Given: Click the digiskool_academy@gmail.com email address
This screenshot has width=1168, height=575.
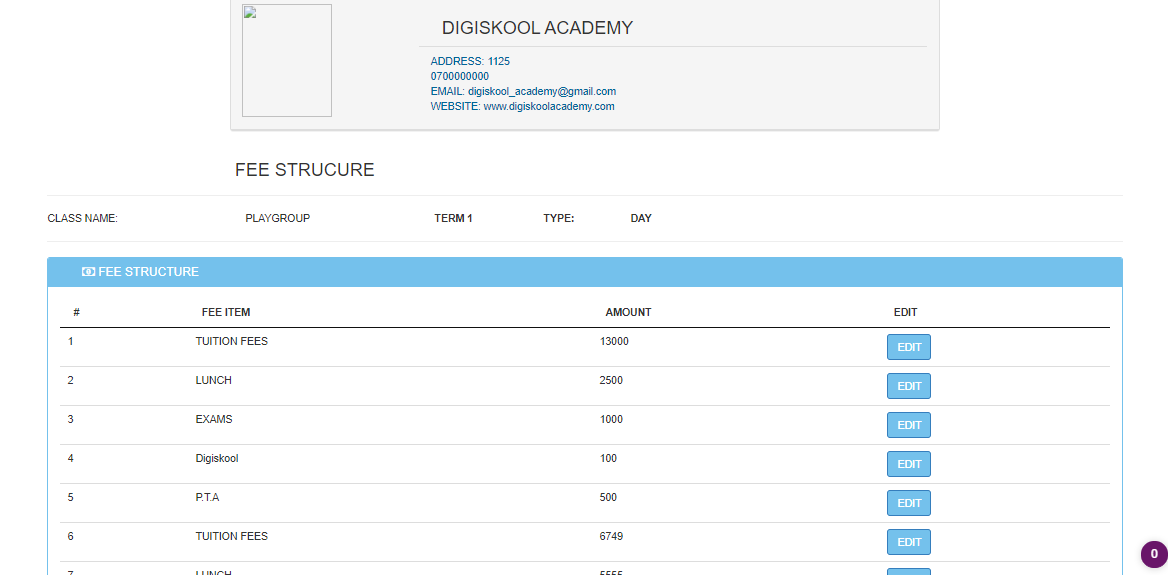Looking at the screenshot, I should 541,91.
